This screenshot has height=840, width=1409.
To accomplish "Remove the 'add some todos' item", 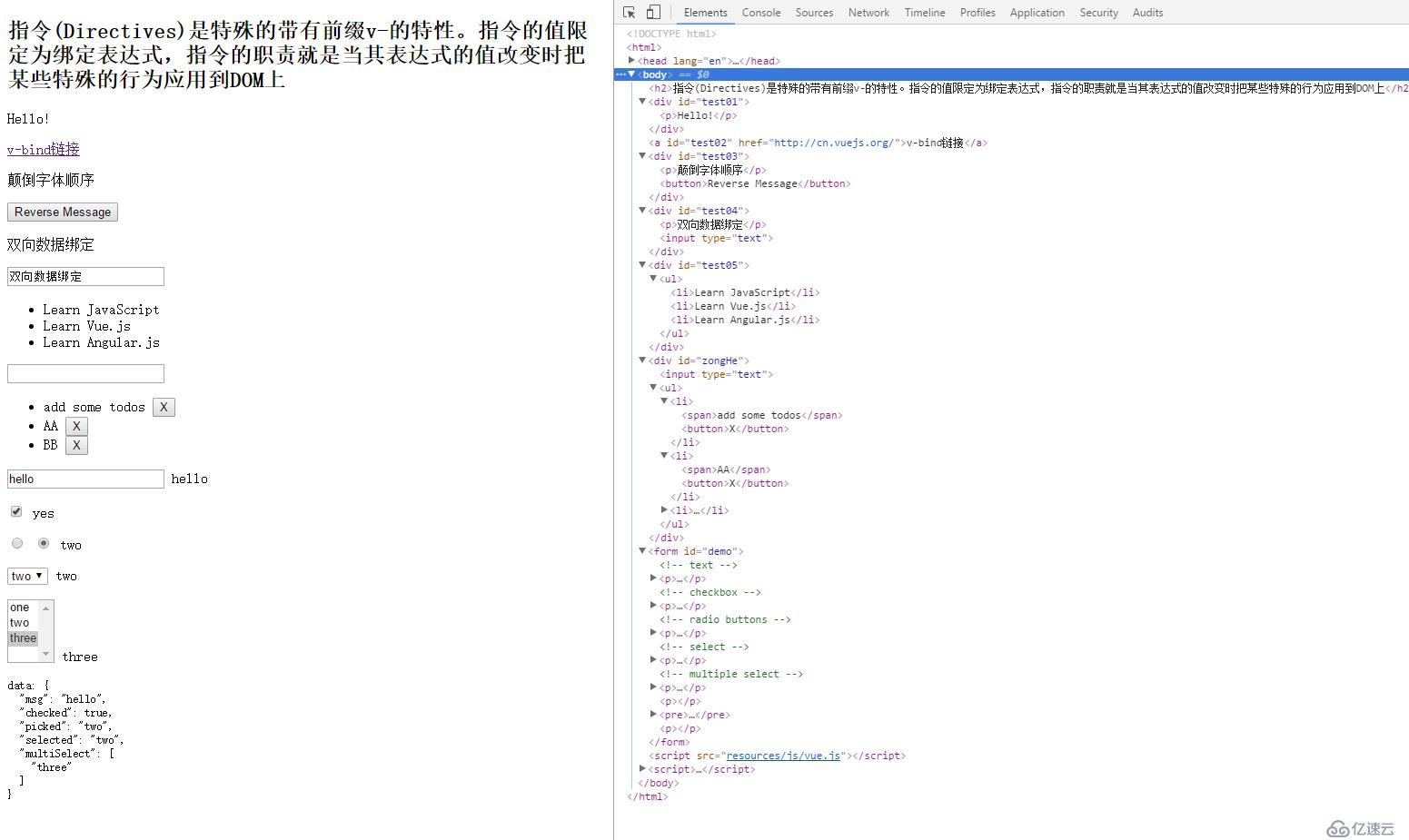I will click(x=164, y=407).
